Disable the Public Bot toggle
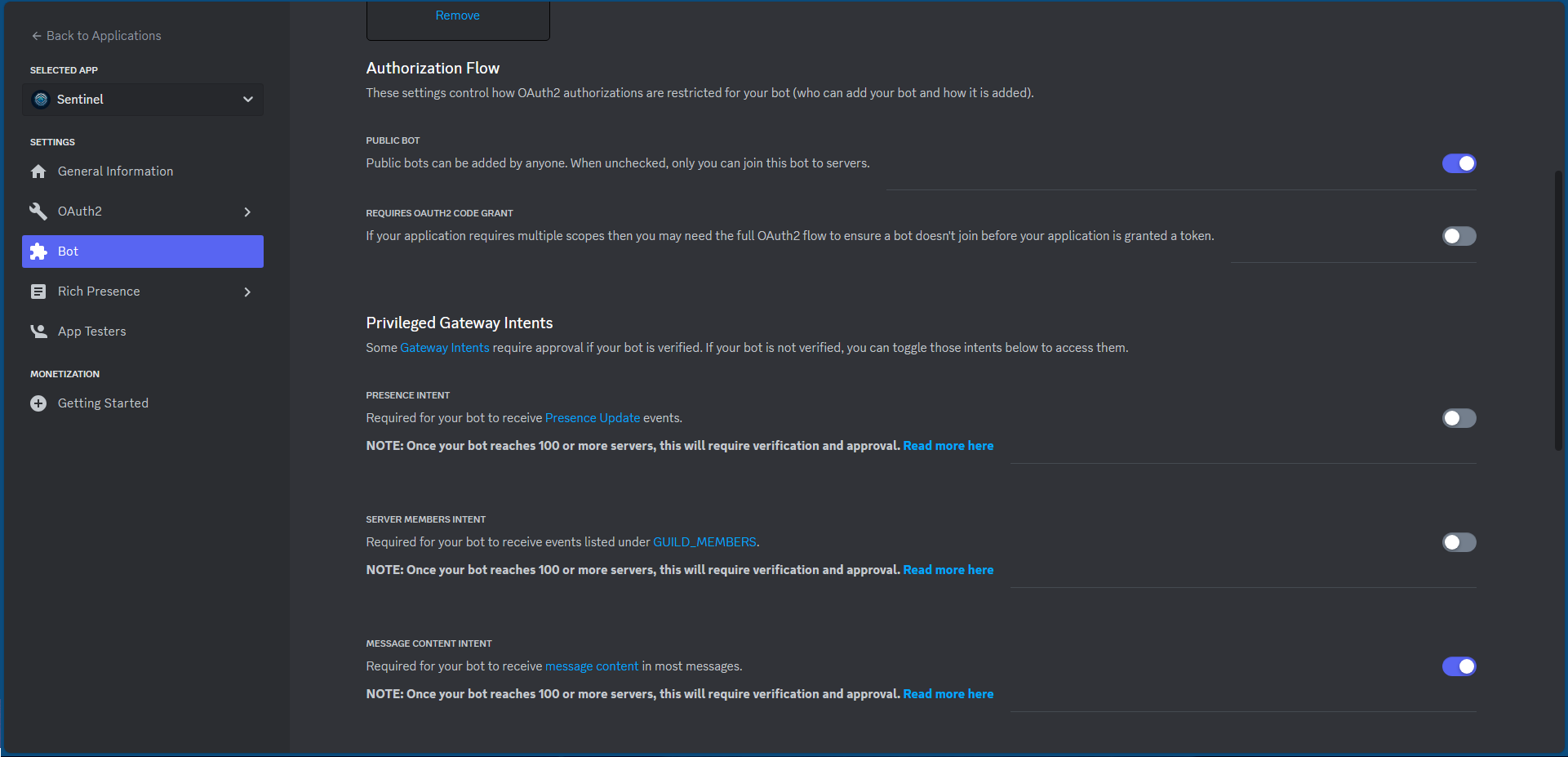 (x=1459, y=163)
